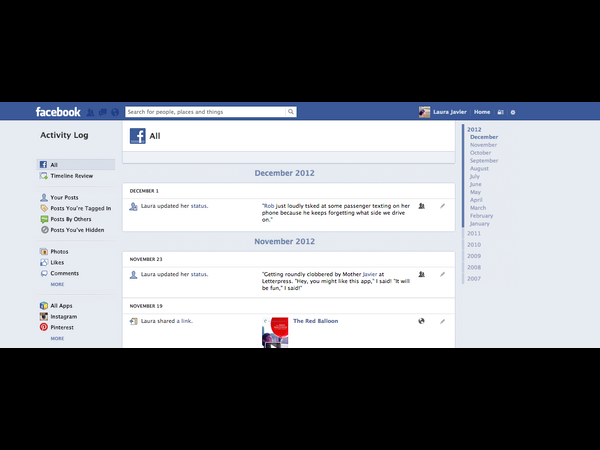Click the search magnifier button

(x=291, y=112)
